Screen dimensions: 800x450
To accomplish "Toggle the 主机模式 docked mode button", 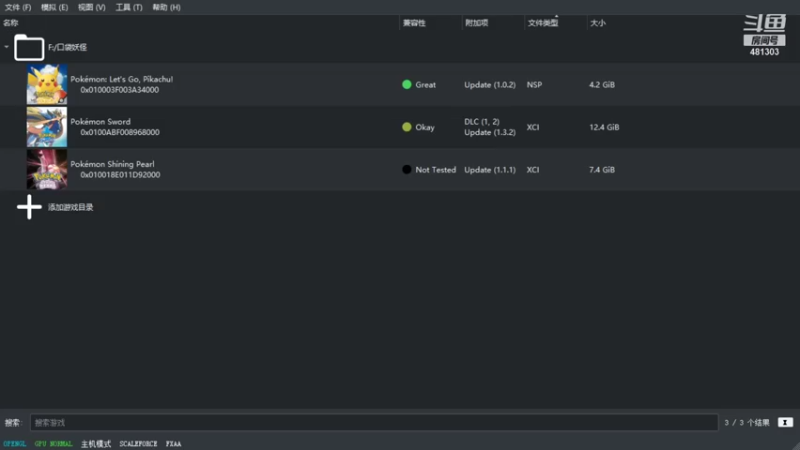I will pyautogui.click(x=96, y=444).
